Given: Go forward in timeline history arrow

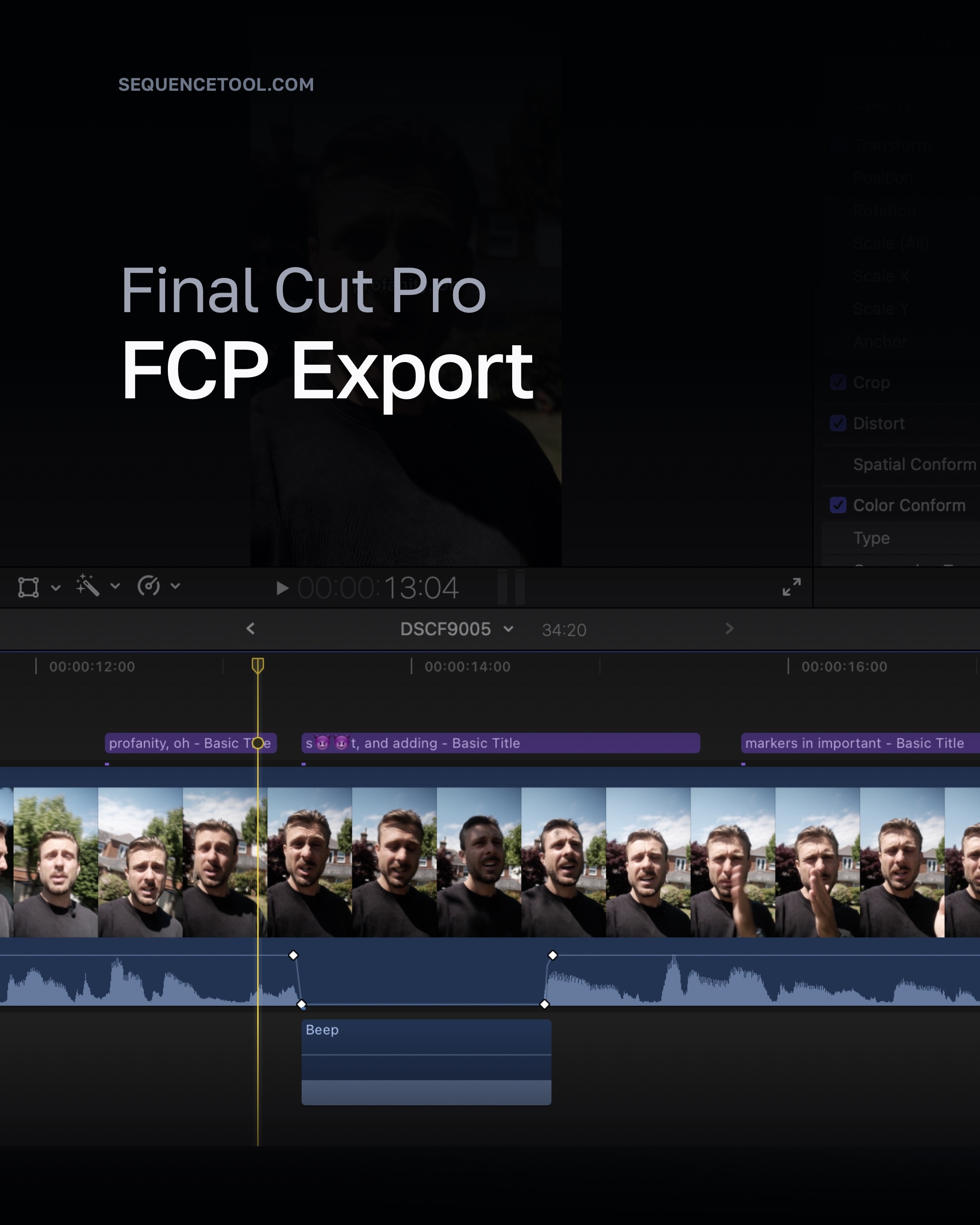Looking at the screenshot, I should click(730, 628).
